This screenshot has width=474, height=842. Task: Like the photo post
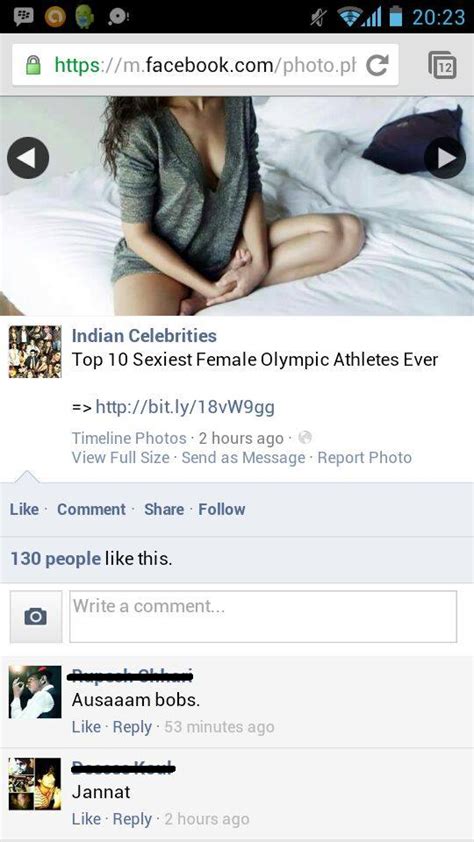point(24,509)
